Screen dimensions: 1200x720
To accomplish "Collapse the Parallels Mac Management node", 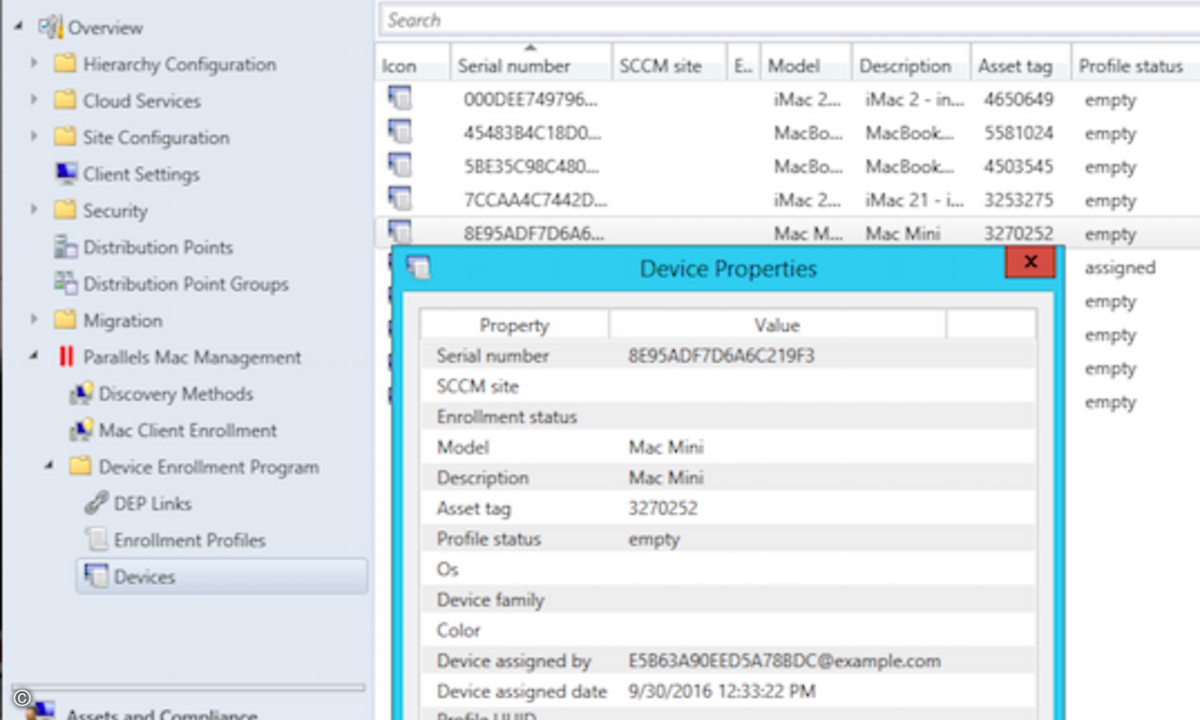I will coord(35,357).
